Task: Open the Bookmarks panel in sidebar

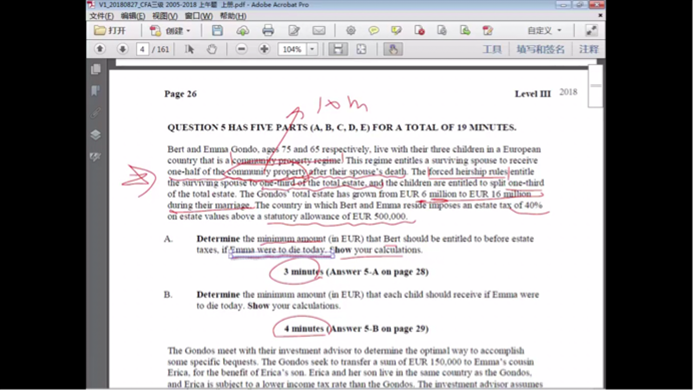Action: (95, 91)
